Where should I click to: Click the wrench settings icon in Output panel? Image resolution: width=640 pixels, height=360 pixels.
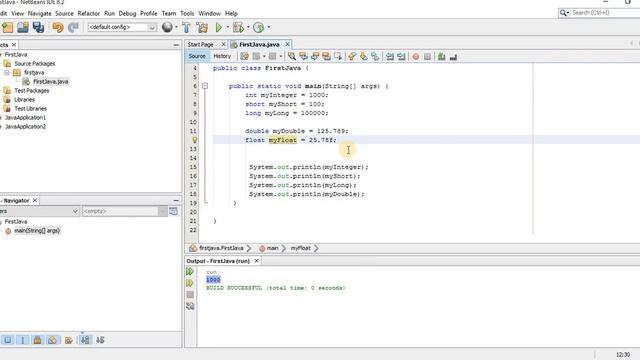click(x=190, y=306)
